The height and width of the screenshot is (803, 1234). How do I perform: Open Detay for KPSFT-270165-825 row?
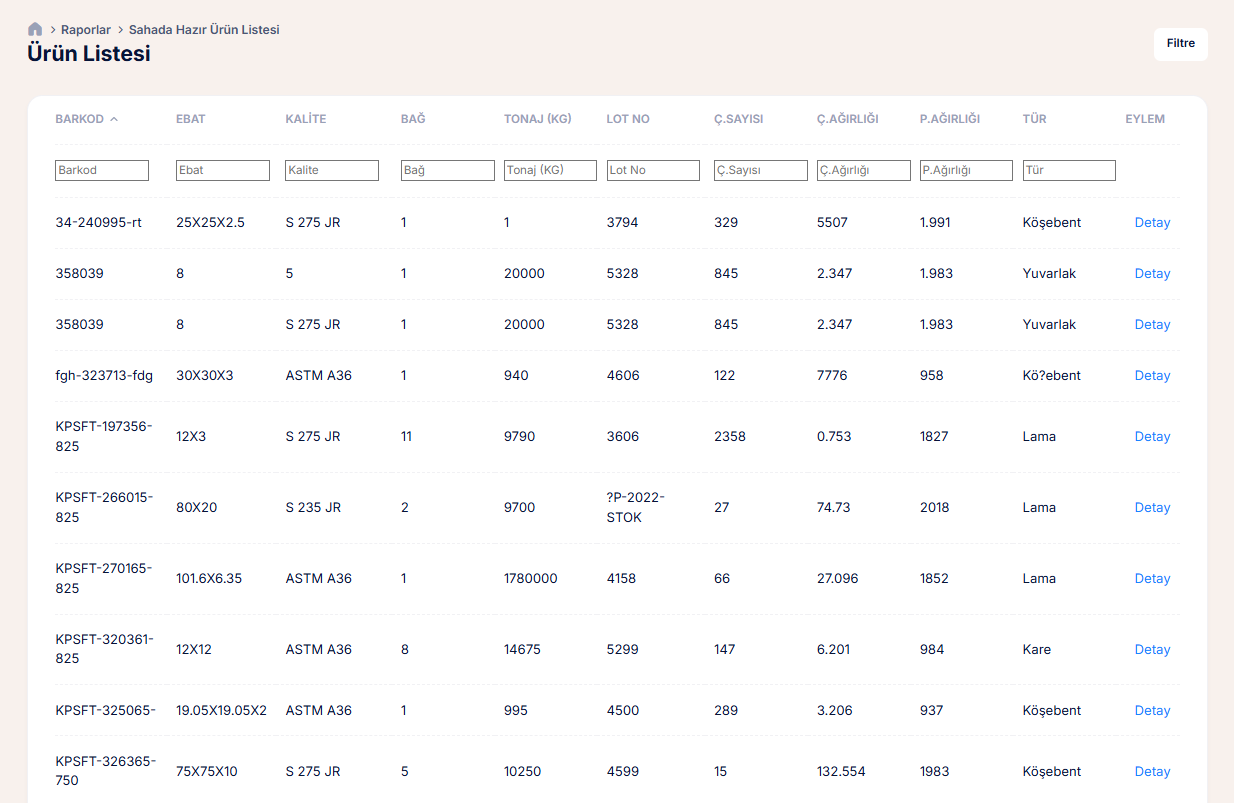coord(1152,579)
